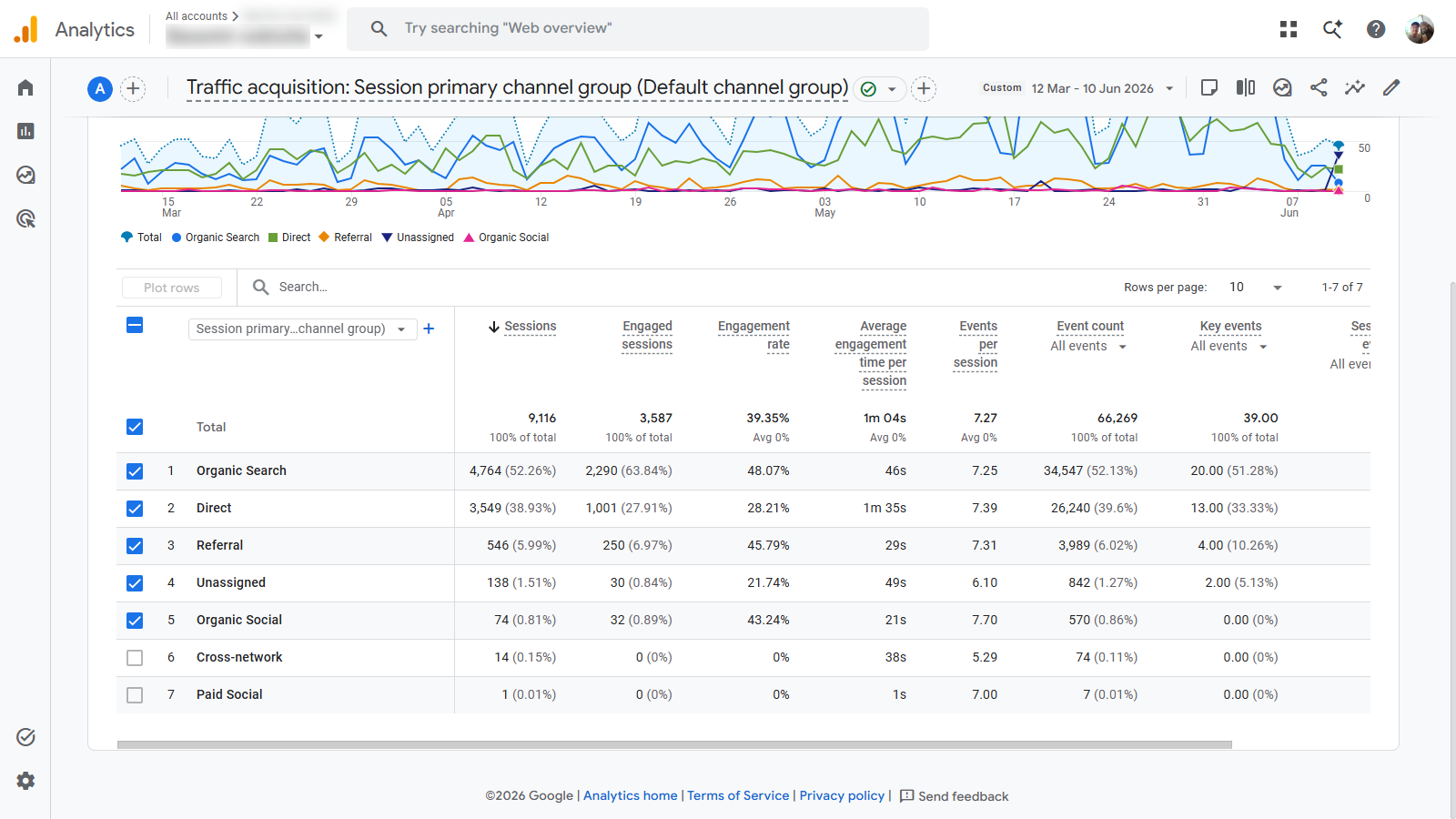Screen dimensions: 1456x819
Task: Open the Admin gear icon
Action: (x=25, y=781)
